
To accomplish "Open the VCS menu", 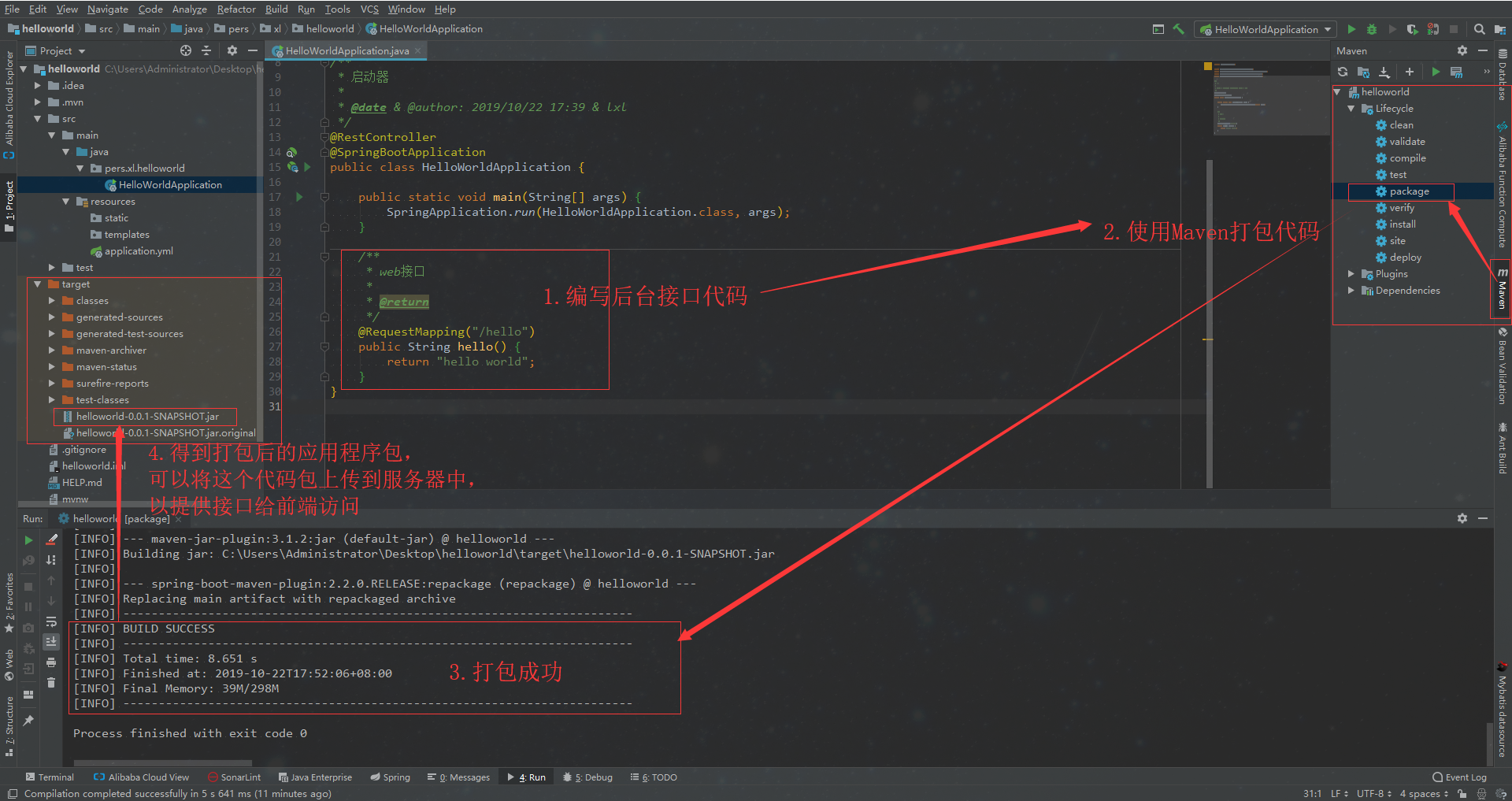I will coord(369,9).
